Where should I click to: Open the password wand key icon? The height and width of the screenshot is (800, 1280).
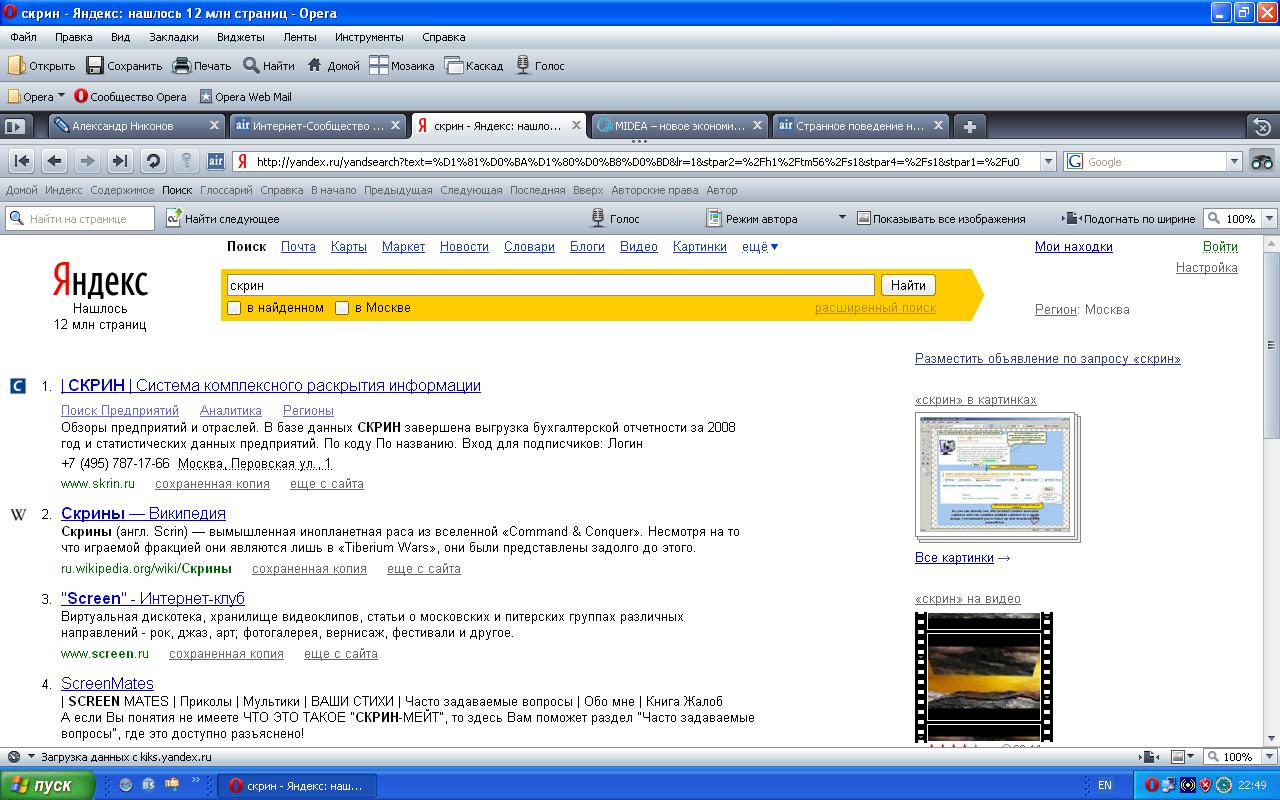coord(185,161)
